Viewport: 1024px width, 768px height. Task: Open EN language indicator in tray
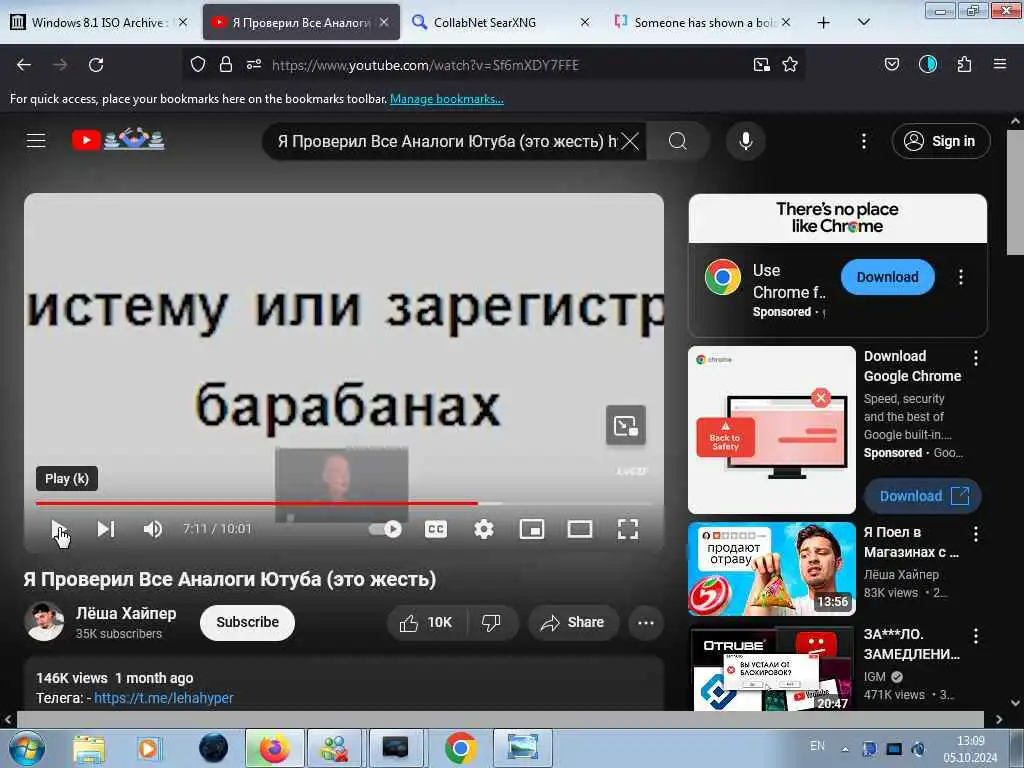click(817, 746)
